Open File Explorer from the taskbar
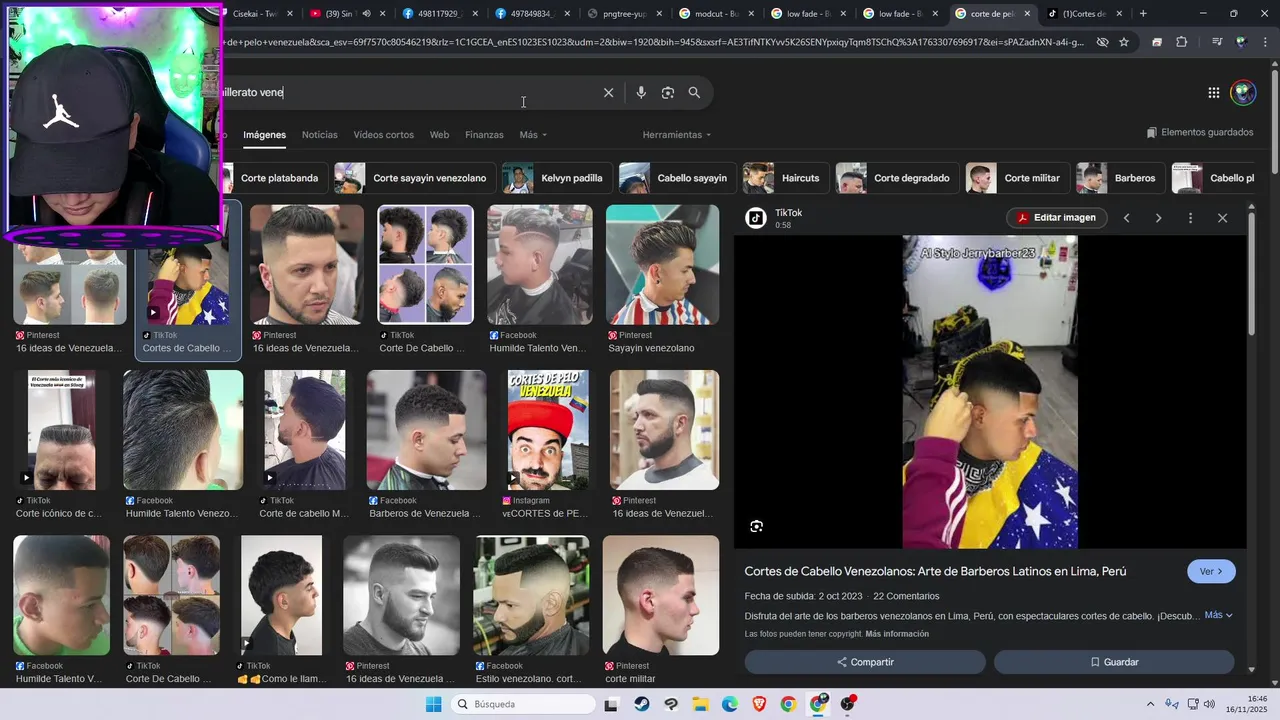This screenshot has width=1280, height=720. [700, 704]
